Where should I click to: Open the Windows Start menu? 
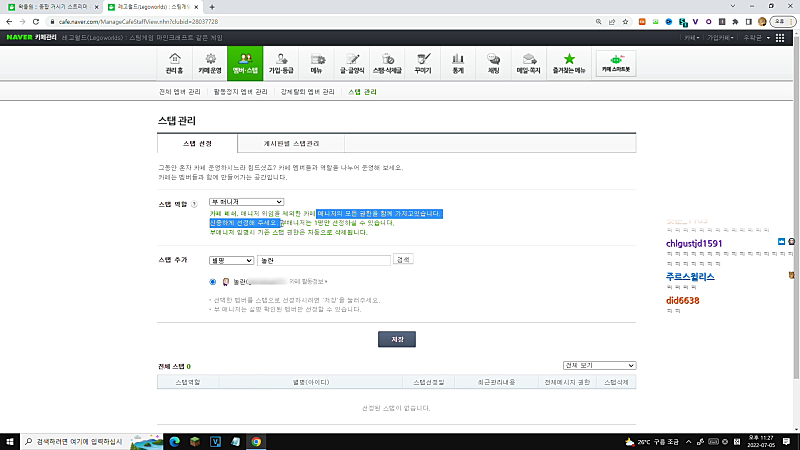[x=10, y=442]
